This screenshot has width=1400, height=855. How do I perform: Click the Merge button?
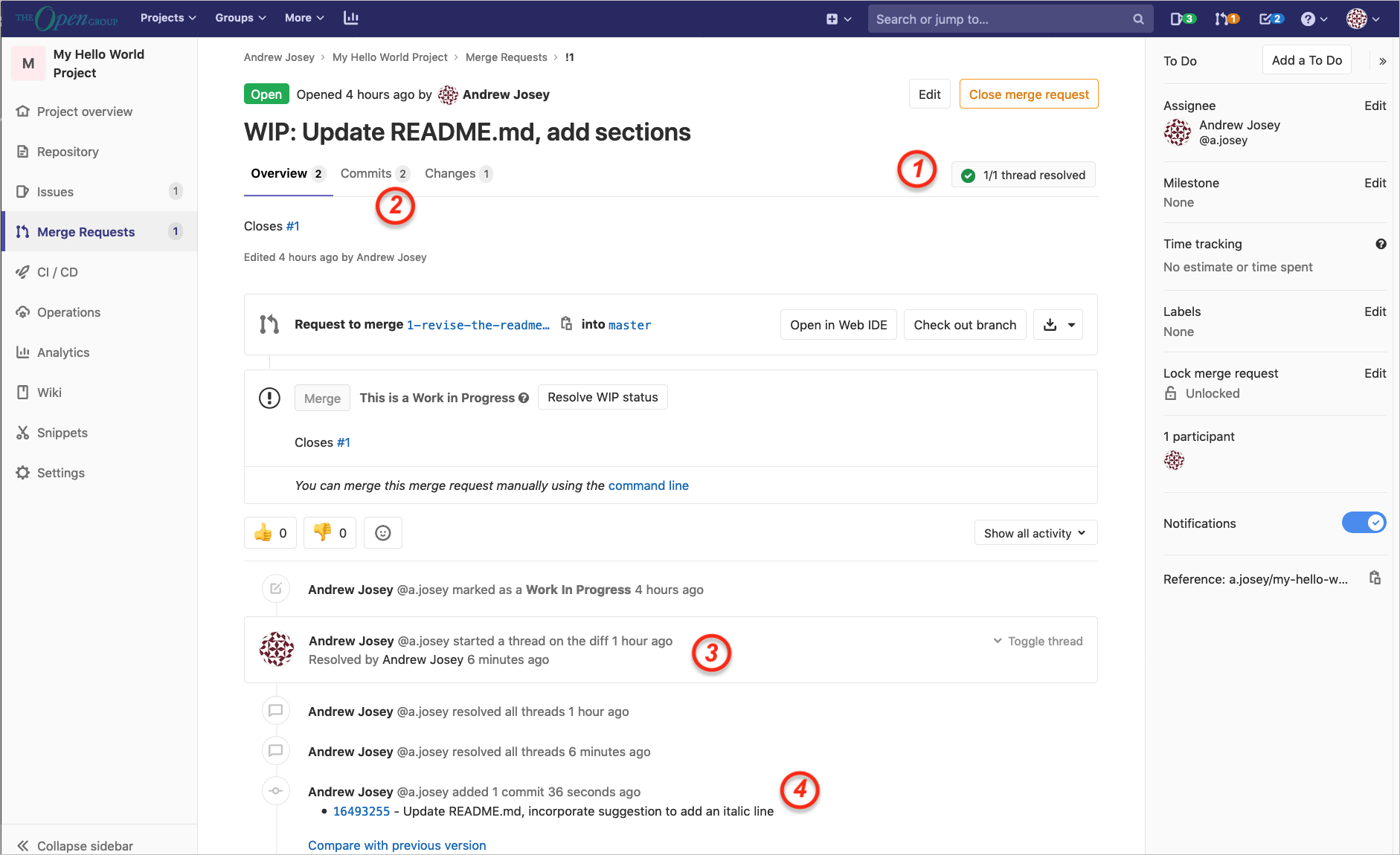[x=322, y=398]
